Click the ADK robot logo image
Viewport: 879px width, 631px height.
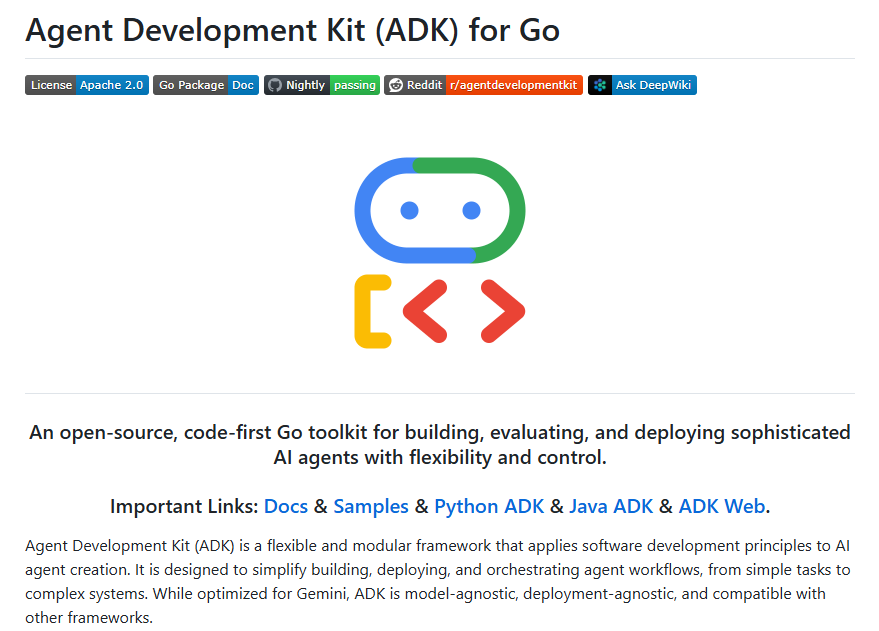440,253
